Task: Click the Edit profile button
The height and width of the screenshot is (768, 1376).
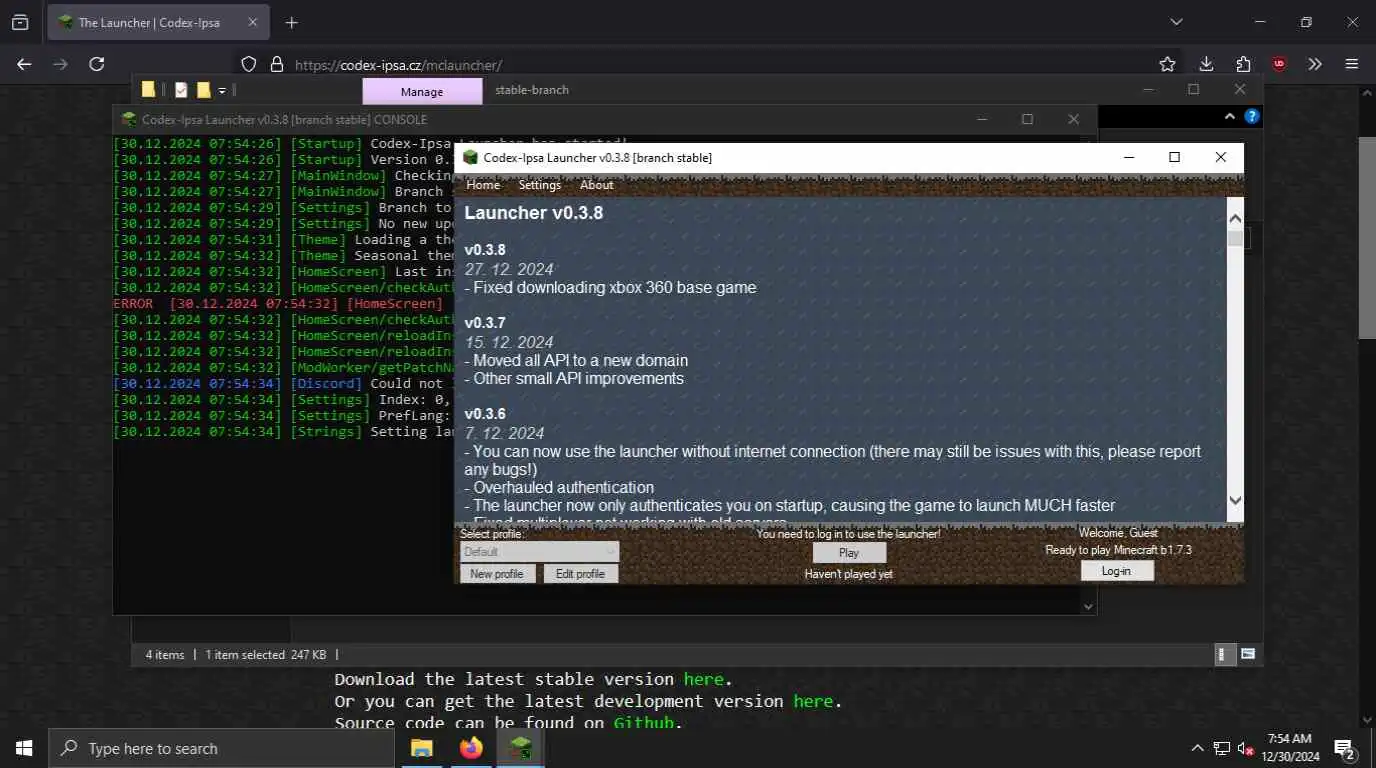Action: pos(580,574)
